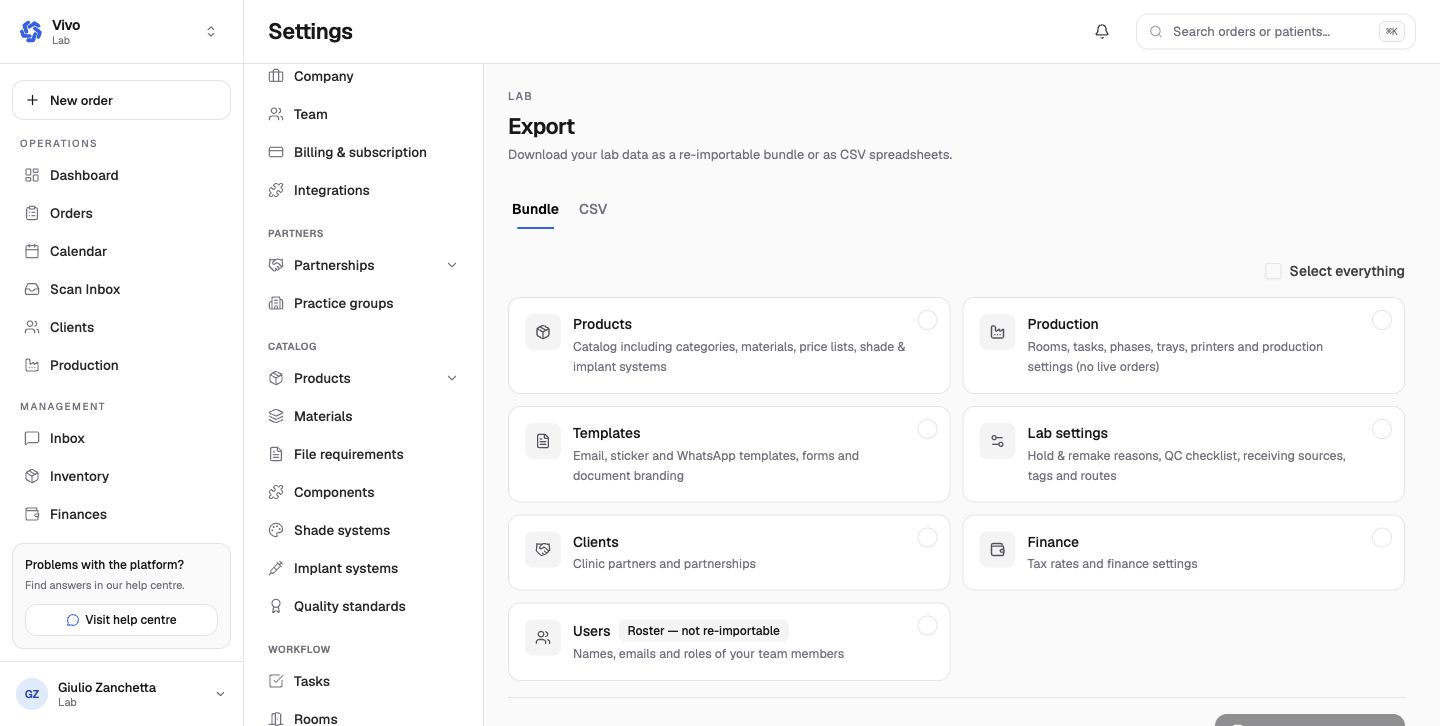
Task: Open Giulio Zanchetta account menu chevron
Action: (220, 694)
